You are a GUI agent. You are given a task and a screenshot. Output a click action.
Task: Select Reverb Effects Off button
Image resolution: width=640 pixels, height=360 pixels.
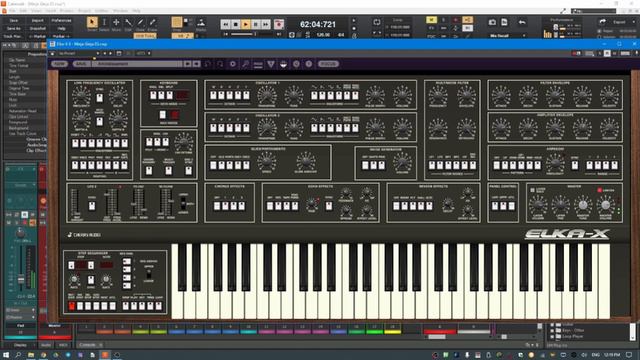(x=396, y=206)
